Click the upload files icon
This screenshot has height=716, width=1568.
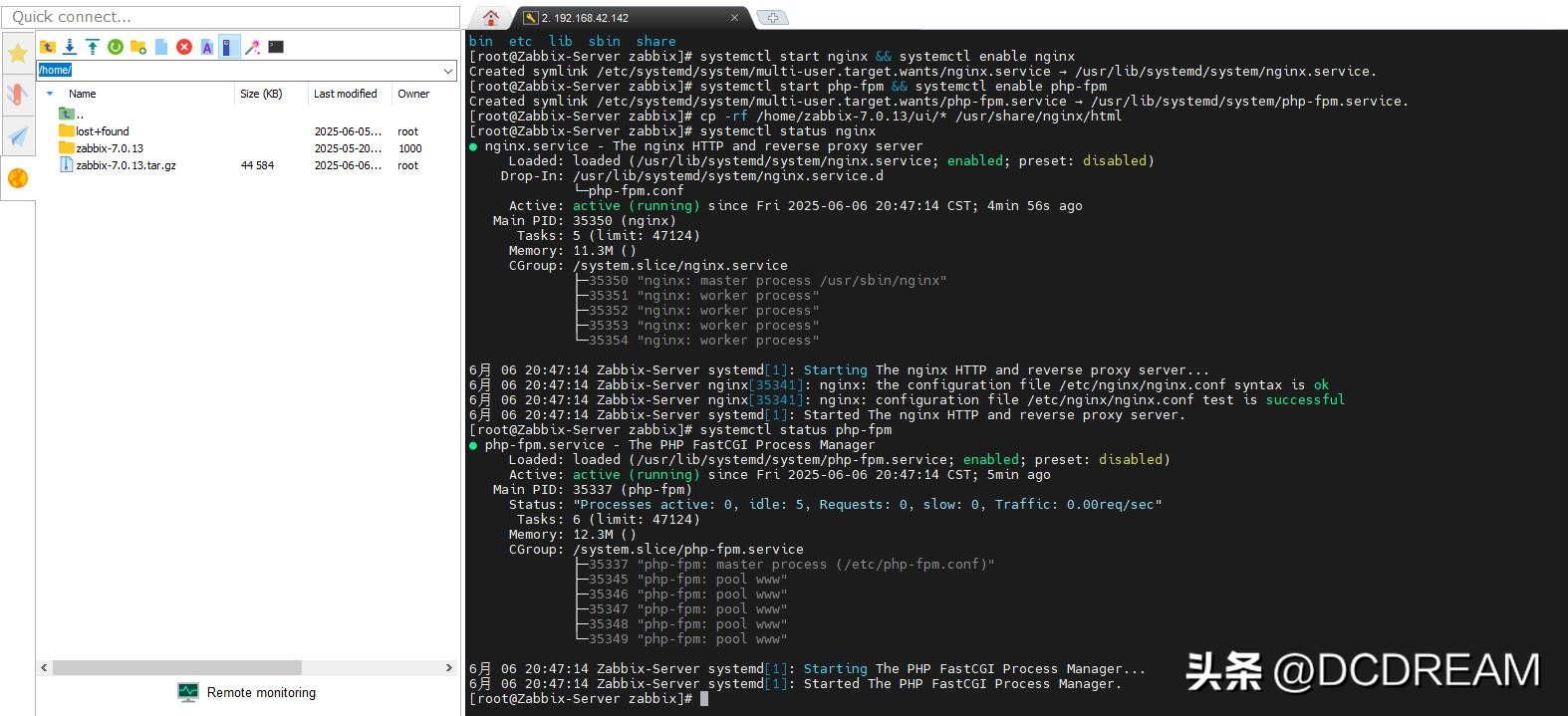tap(93, 47)
